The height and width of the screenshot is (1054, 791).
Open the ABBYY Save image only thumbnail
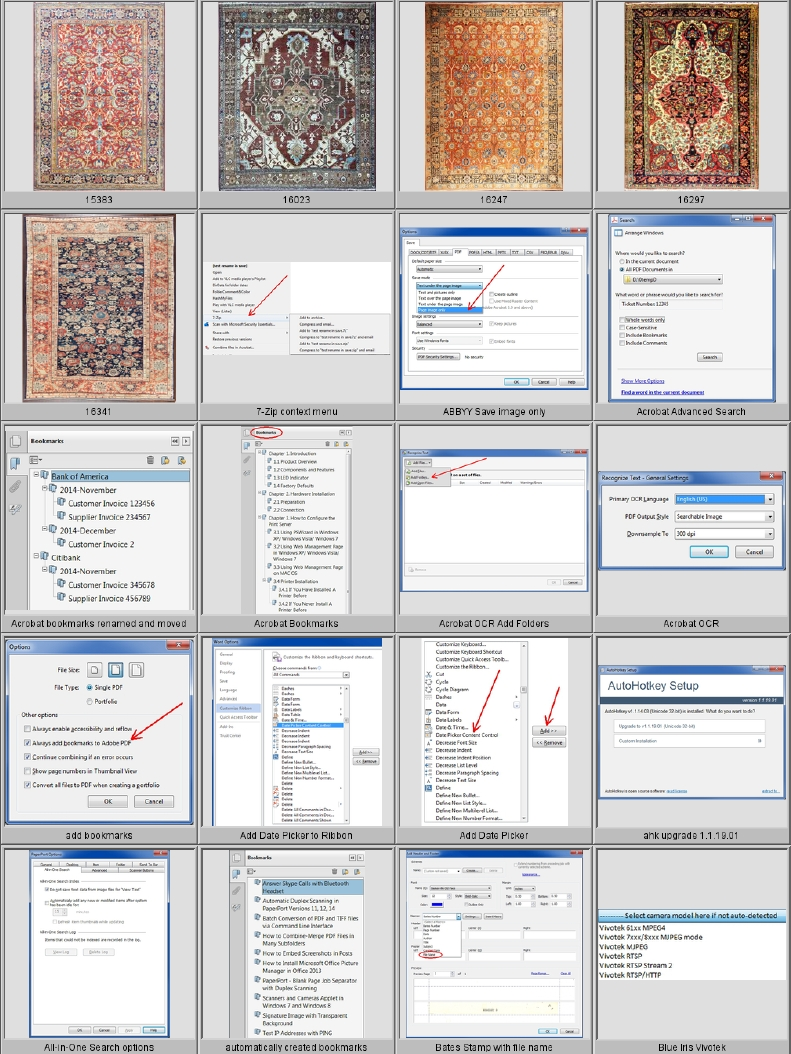(493, 308)
